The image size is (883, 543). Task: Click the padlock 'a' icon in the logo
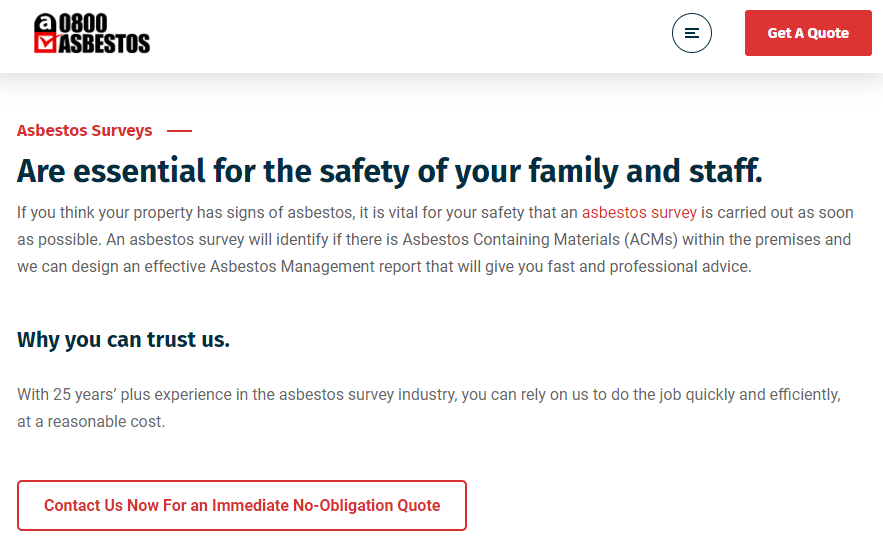(x=46, y=24)
